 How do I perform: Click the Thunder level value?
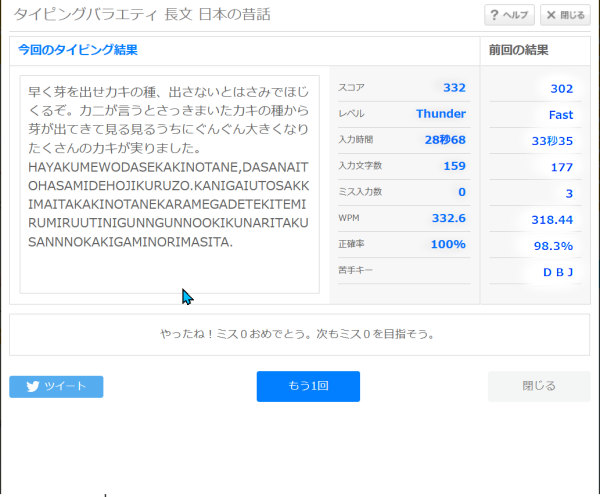441,114
